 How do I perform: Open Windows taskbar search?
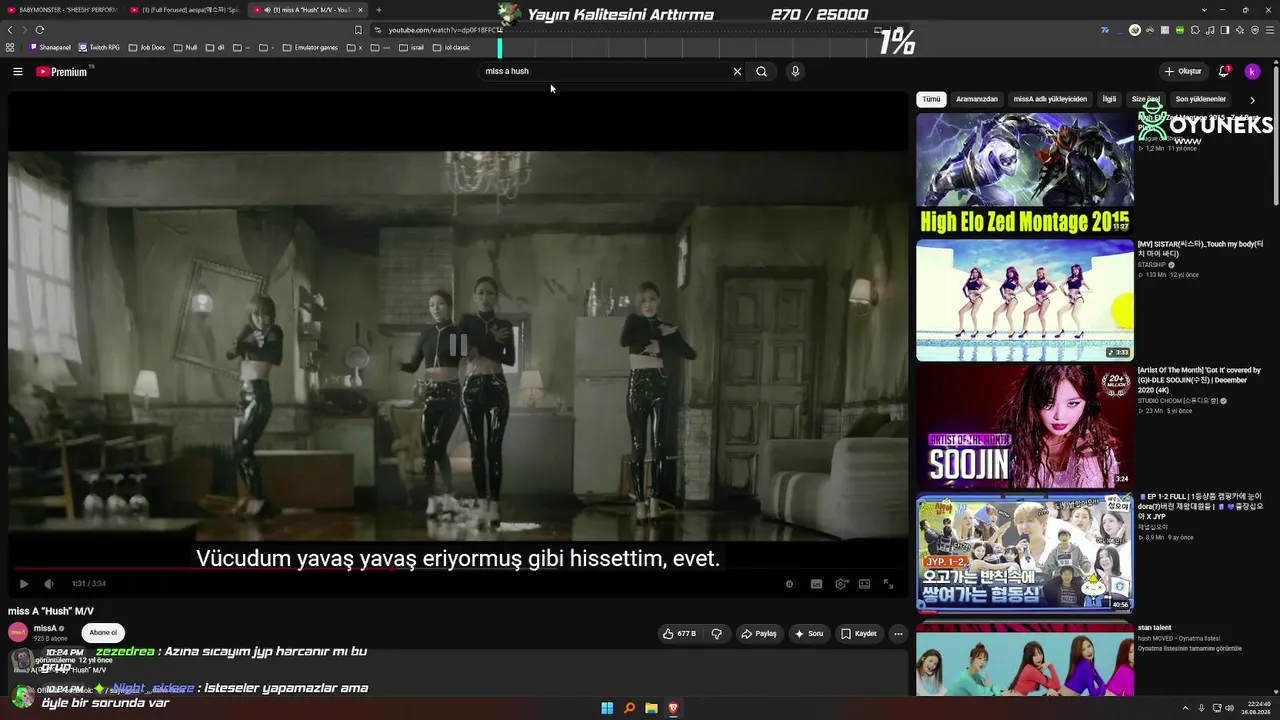coord(629,708)
